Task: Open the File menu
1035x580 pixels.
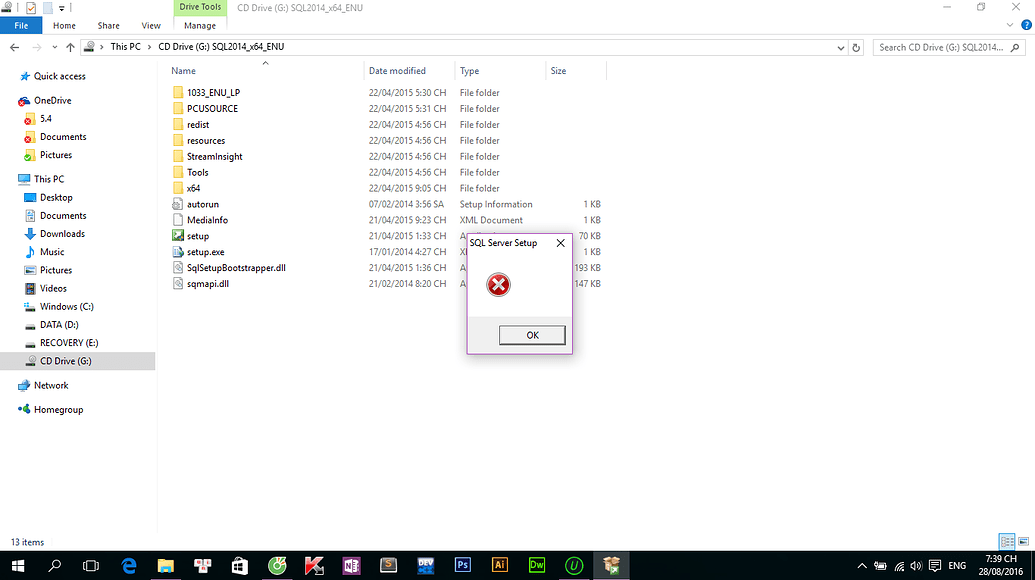Action: [21, 26]
